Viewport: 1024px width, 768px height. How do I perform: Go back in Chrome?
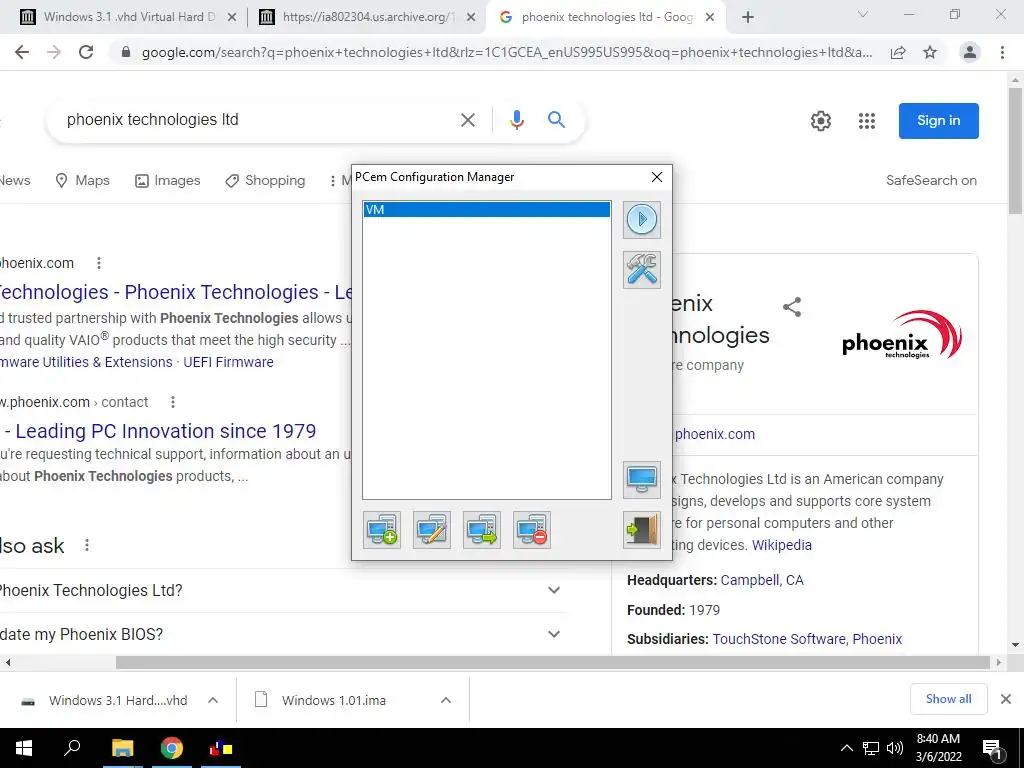tap(22, 52)
